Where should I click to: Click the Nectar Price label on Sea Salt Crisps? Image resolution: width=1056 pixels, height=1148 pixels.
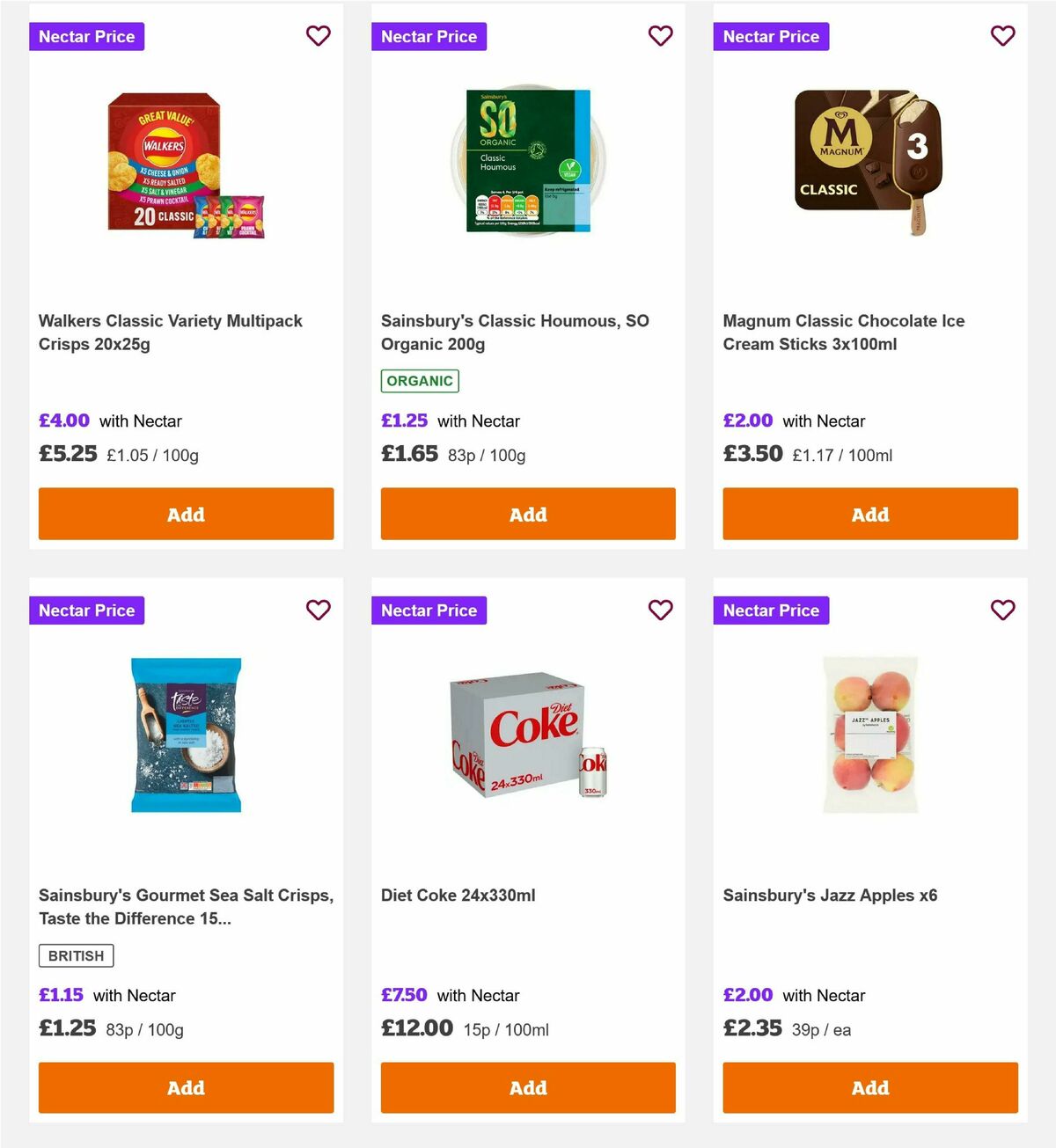[86, 610]
